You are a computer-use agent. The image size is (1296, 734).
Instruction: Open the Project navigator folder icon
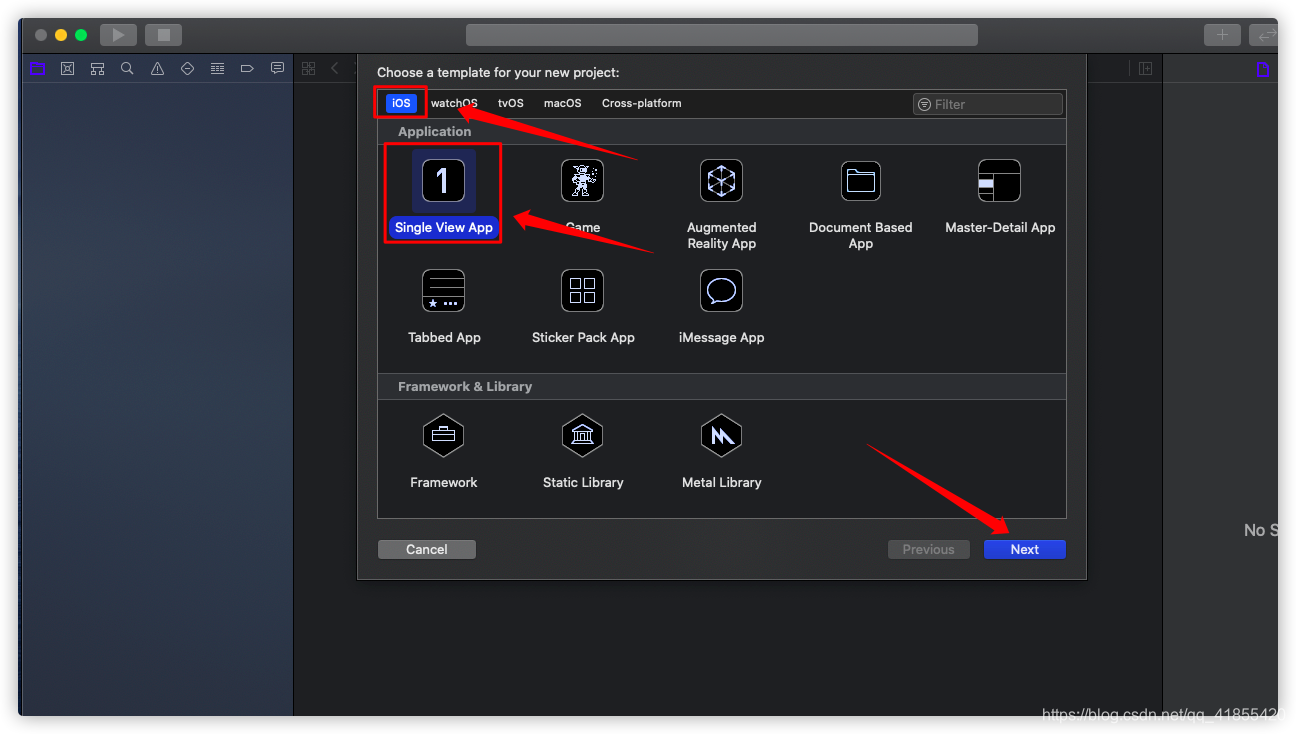(37, 69)
